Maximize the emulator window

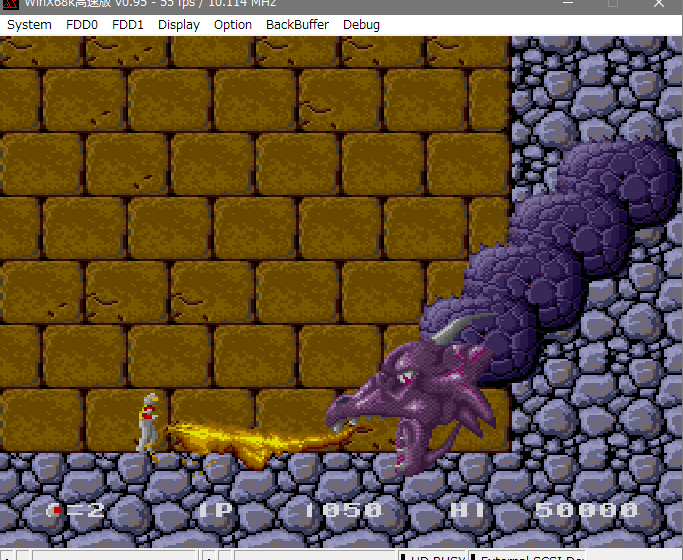coord(612,4)
